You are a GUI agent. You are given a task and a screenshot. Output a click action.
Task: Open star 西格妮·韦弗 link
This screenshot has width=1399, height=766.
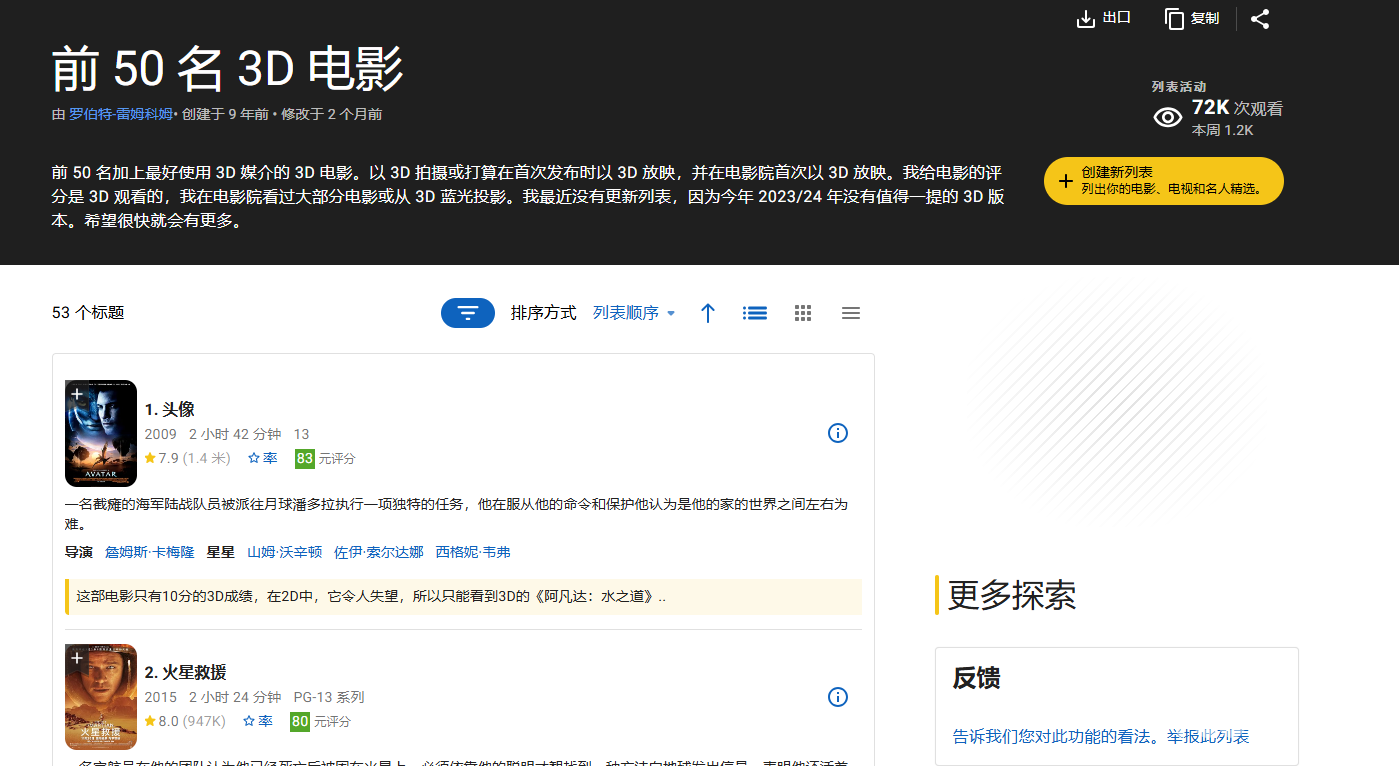point(473,552)
